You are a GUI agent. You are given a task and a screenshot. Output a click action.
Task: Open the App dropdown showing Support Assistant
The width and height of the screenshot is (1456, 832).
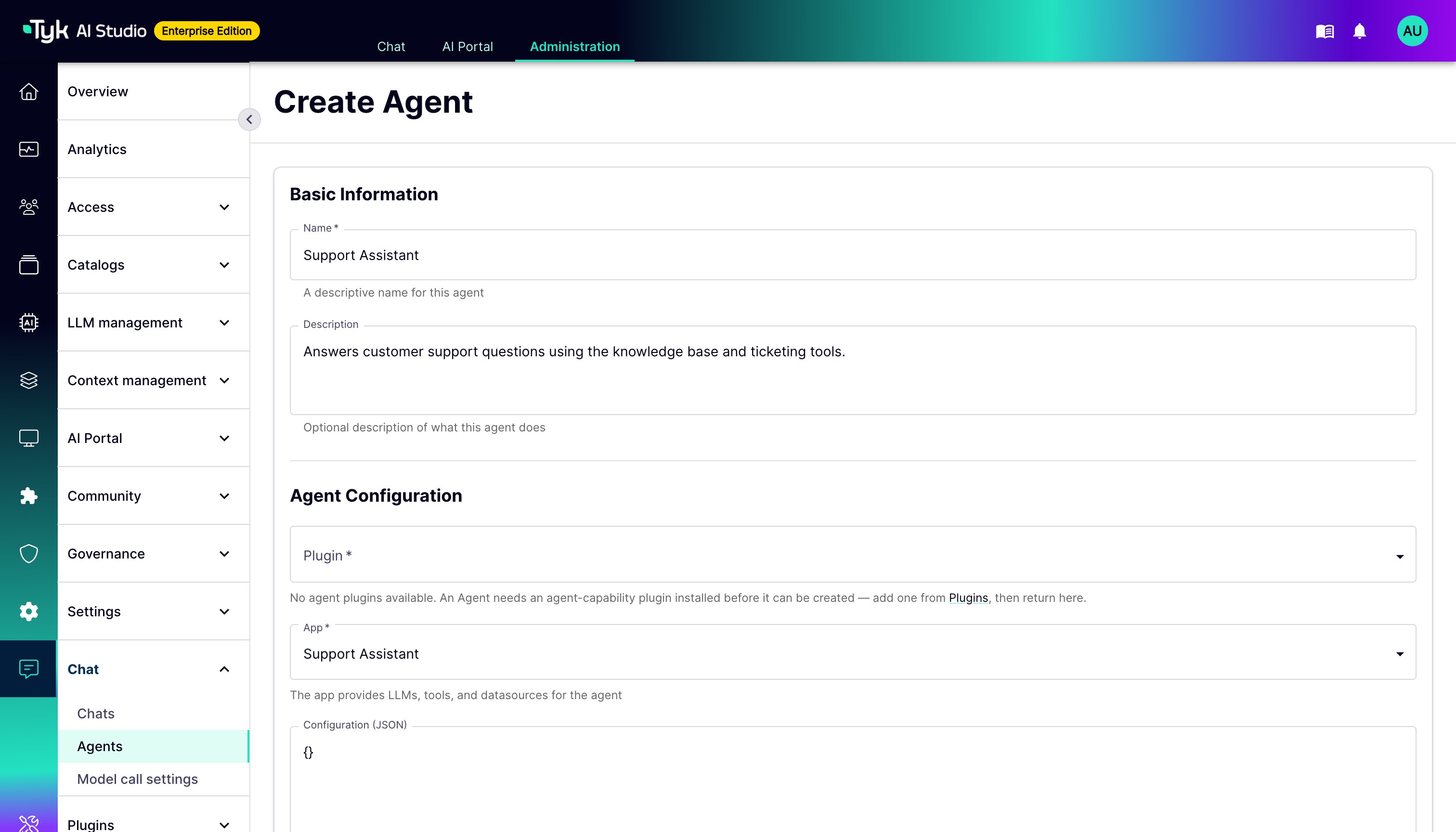(853, 652)
